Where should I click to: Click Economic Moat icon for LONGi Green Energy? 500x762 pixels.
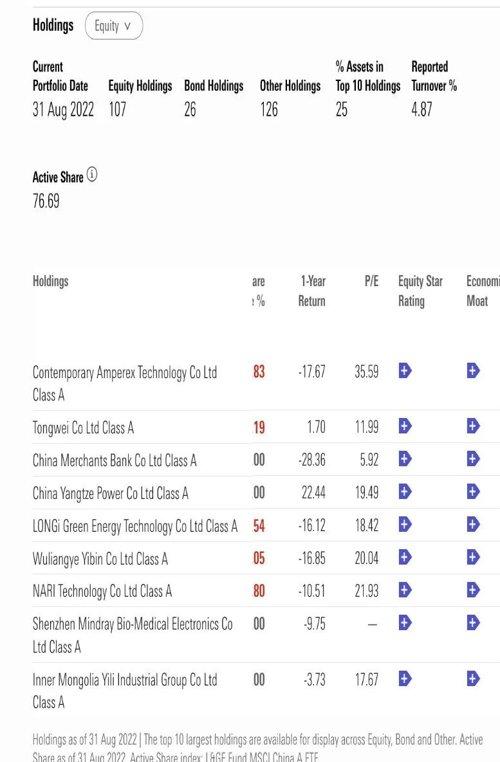pos(473,524)
